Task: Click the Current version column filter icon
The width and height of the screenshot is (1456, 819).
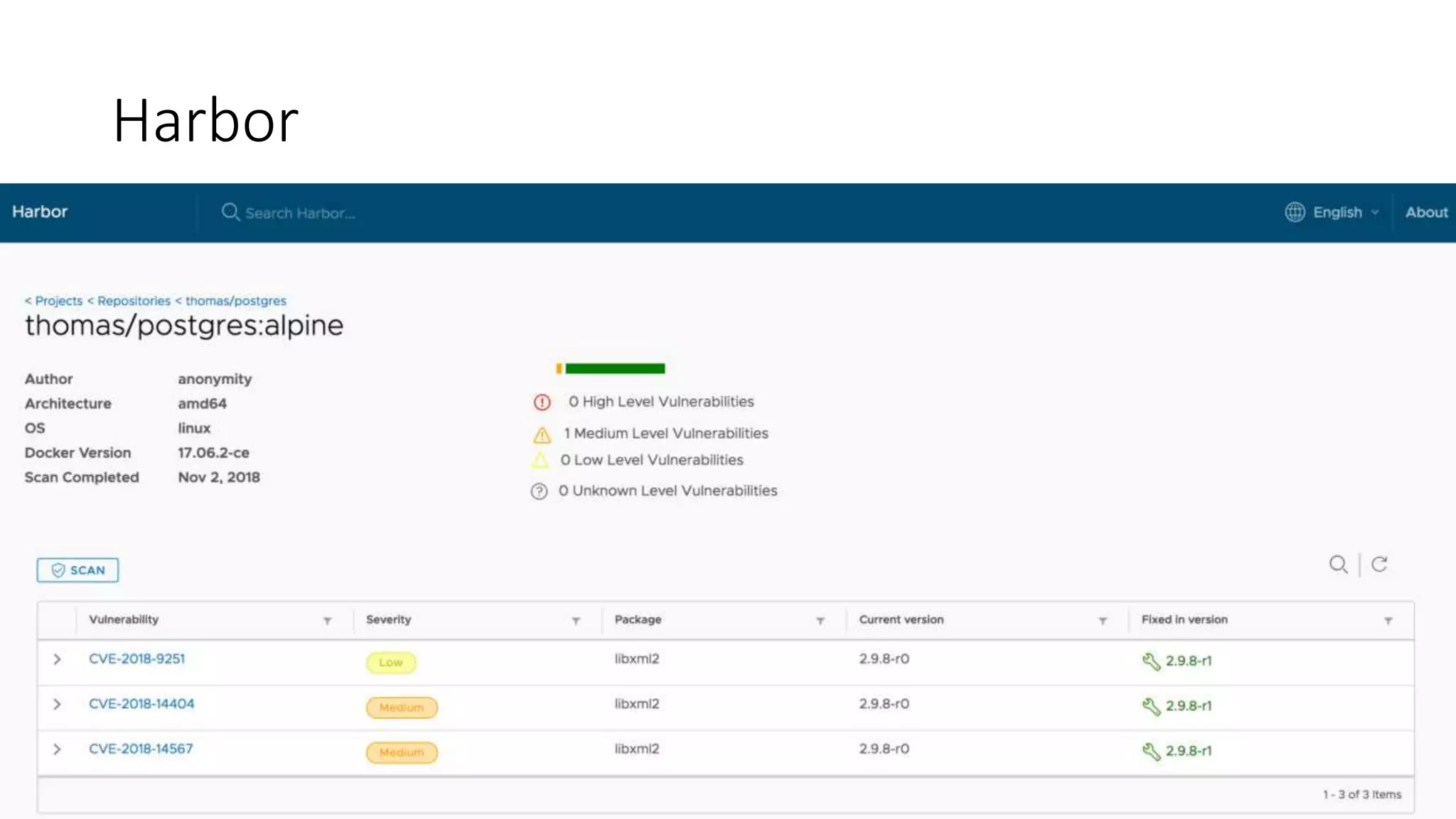Action: (x=1103, y=621)
